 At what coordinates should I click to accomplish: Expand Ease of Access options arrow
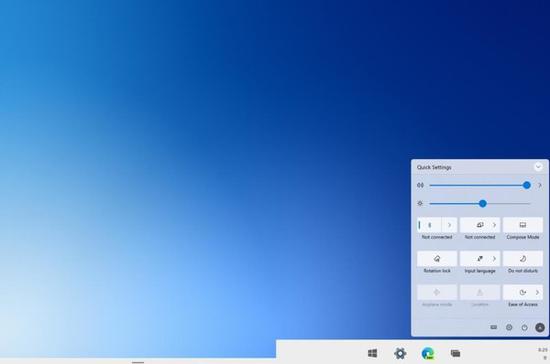(537, 292)
